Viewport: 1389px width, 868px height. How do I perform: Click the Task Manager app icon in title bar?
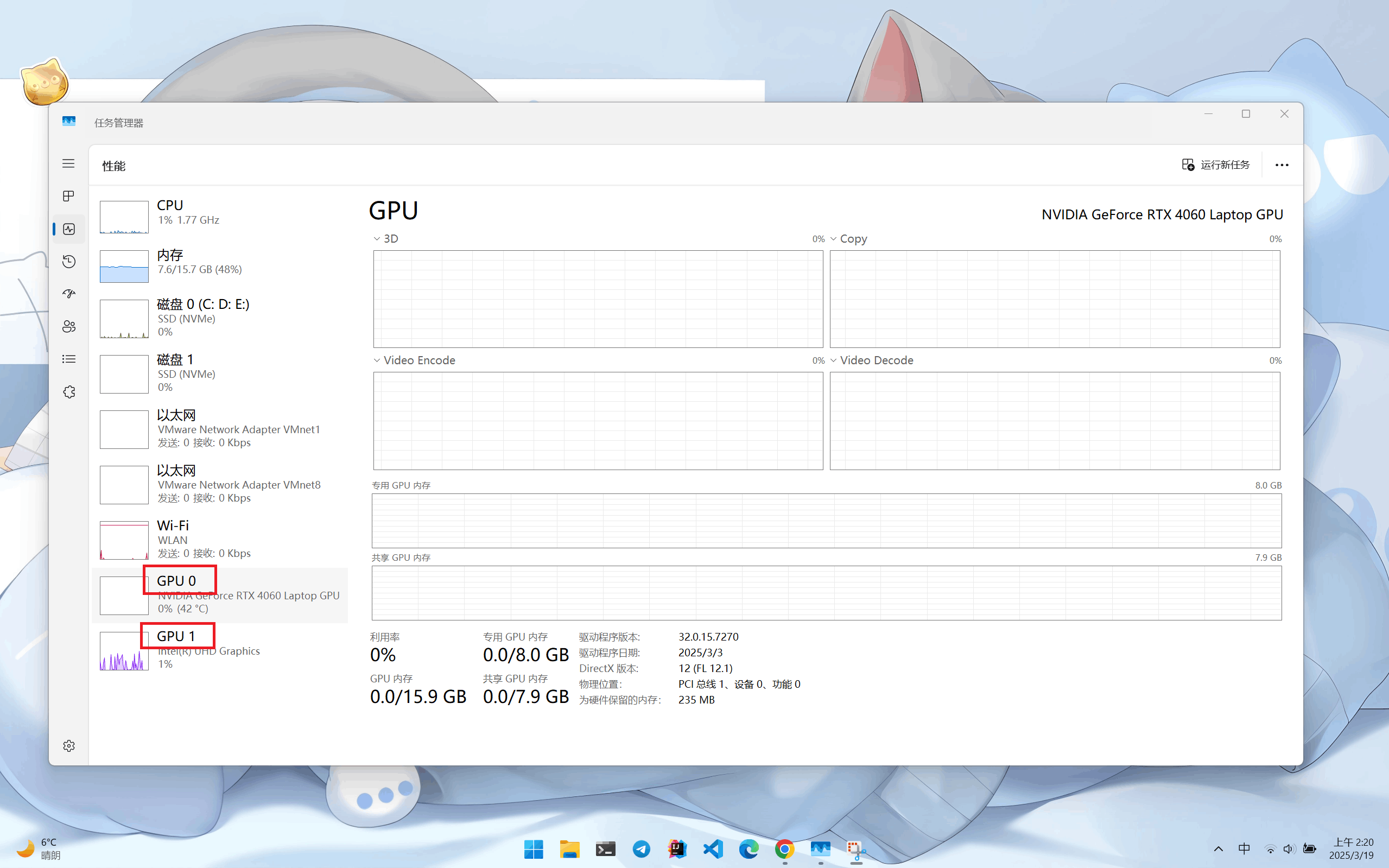(x=69, y=122)
